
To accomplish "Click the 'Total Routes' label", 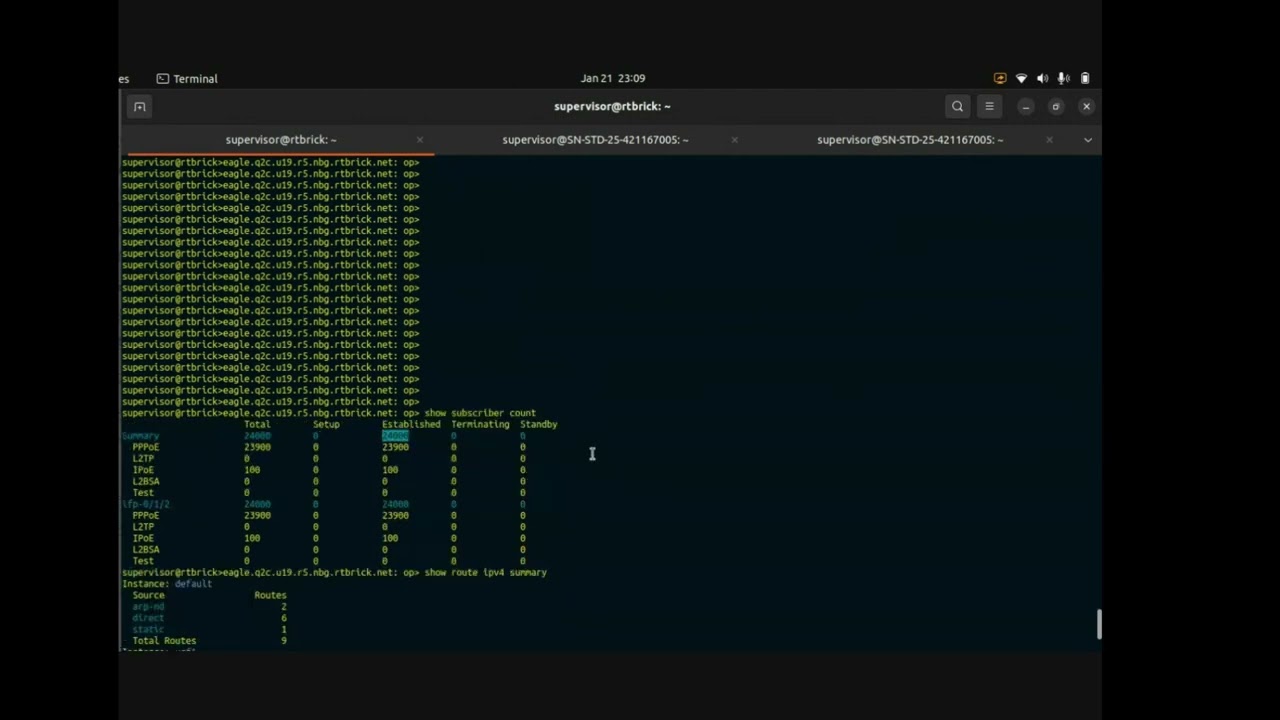I will pyautogui.click(x=164, y=641).
